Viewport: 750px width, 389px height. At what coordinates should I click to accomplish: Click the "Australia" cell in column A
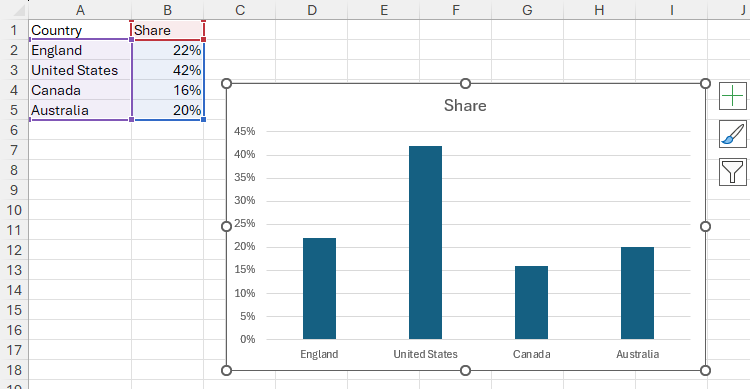tap(80, 110)
